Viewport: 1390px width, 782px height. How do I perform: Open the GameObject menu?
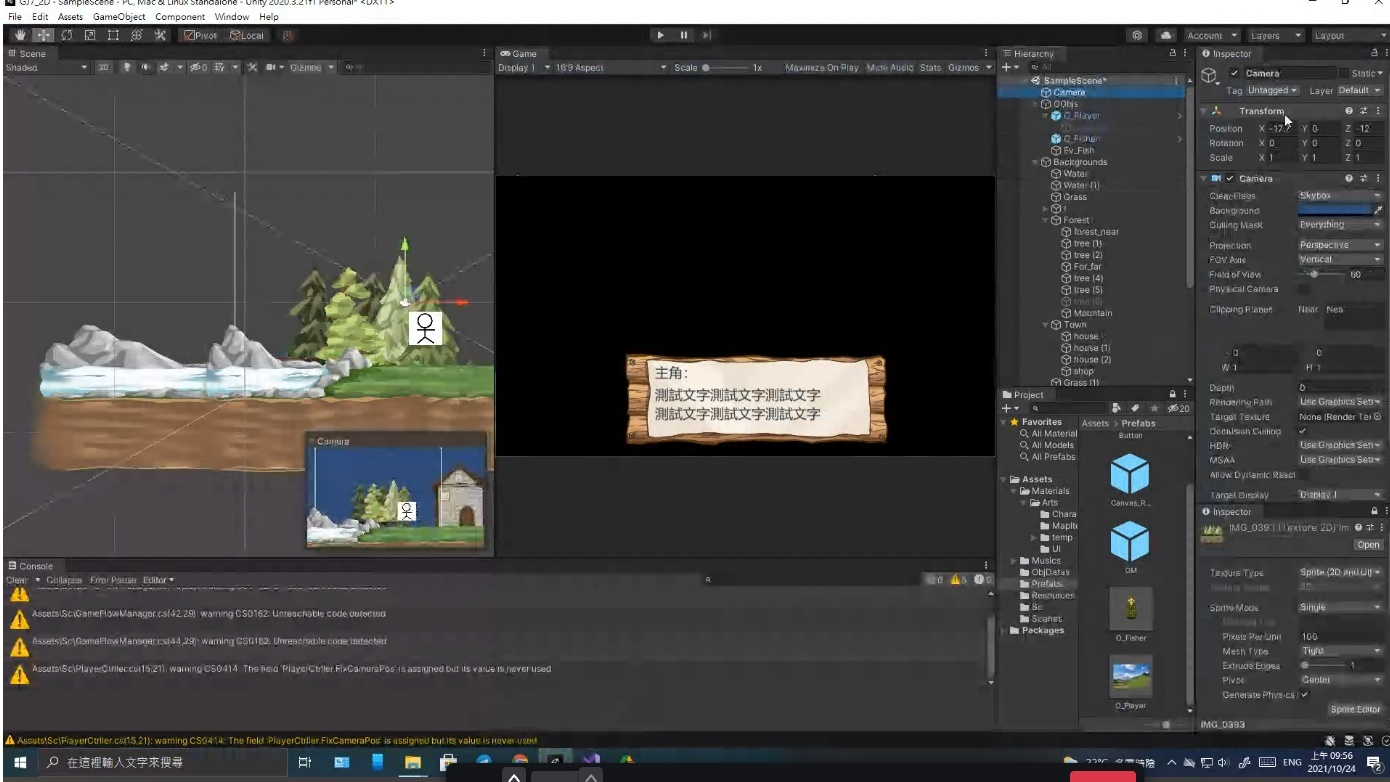click(x=119, y=17)
